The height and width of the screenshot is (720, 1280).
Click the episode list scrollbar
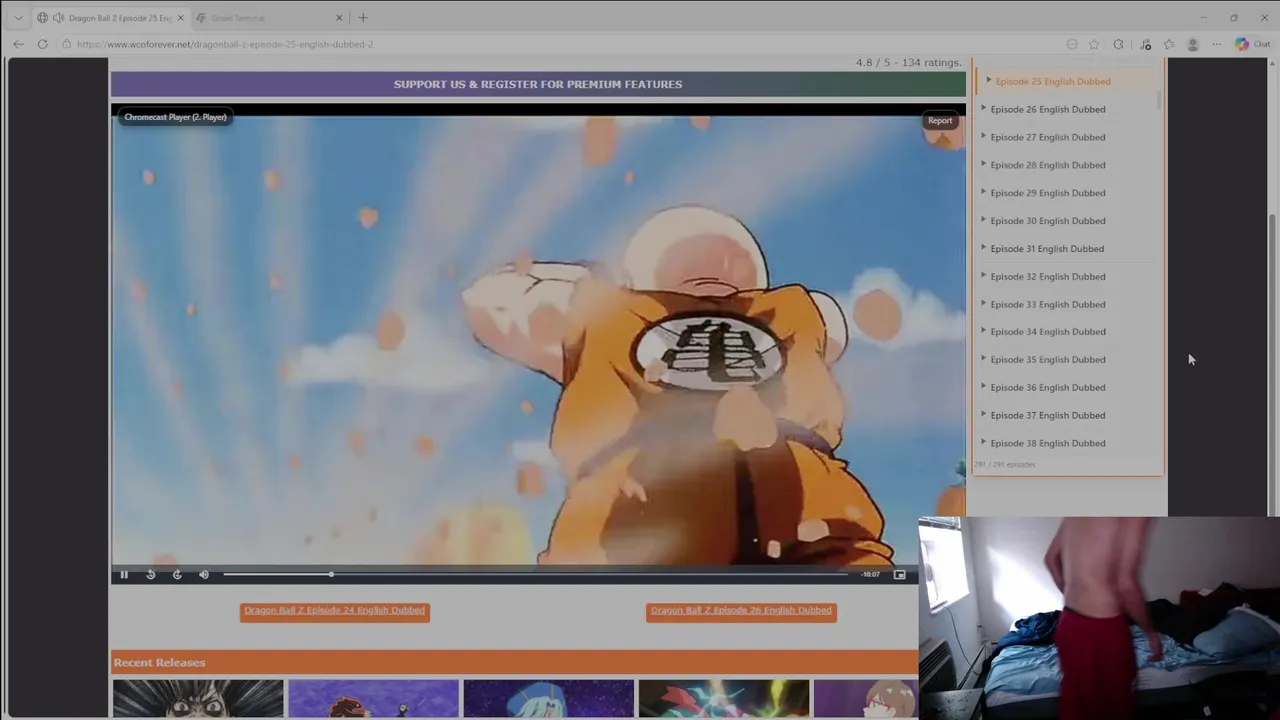1160,100
